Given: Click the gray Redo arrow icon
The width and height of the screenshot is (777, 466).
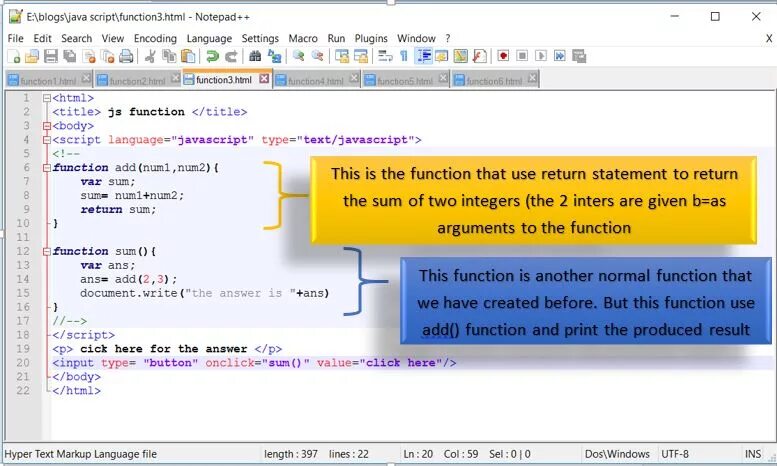Looking at the screenshot, I should click(x=231, y=57).
